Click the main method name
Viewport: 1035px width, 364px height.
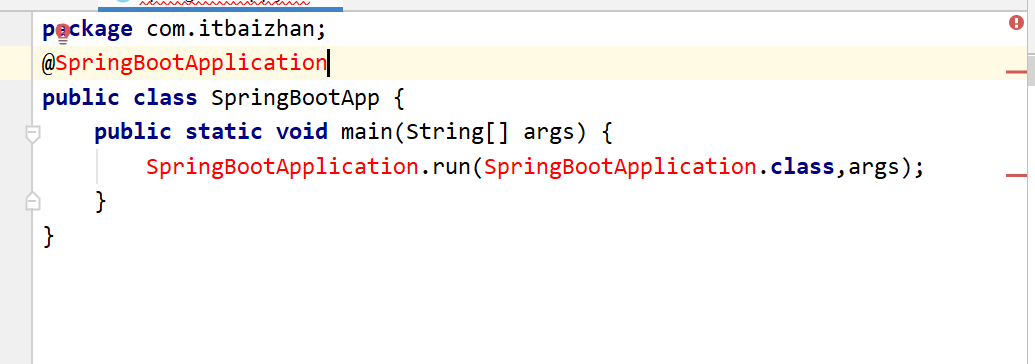[367, 132]
